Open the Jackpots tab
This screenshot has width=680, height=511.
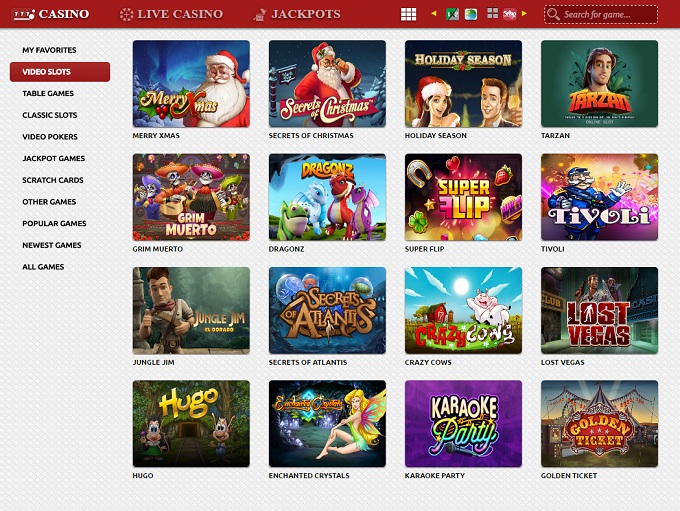297,14
